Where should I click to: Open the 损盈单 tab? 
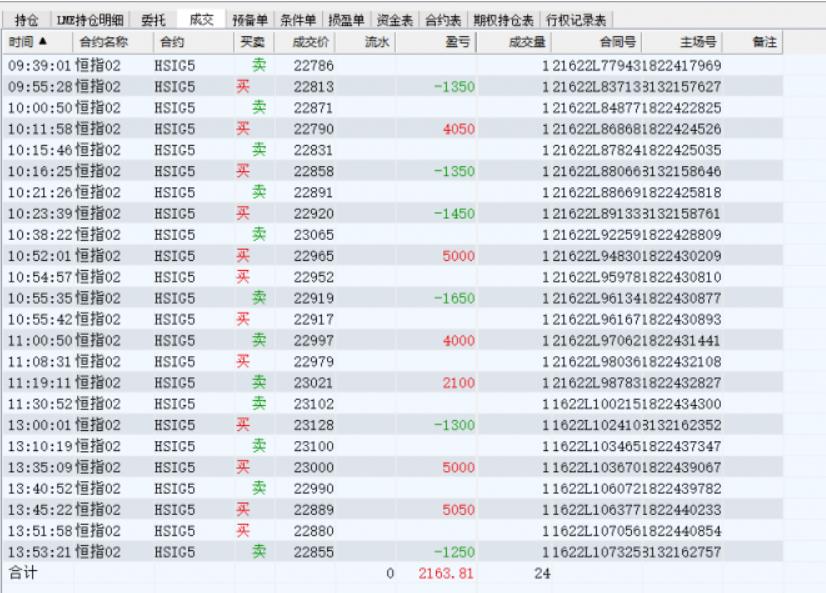pos(346,19)
